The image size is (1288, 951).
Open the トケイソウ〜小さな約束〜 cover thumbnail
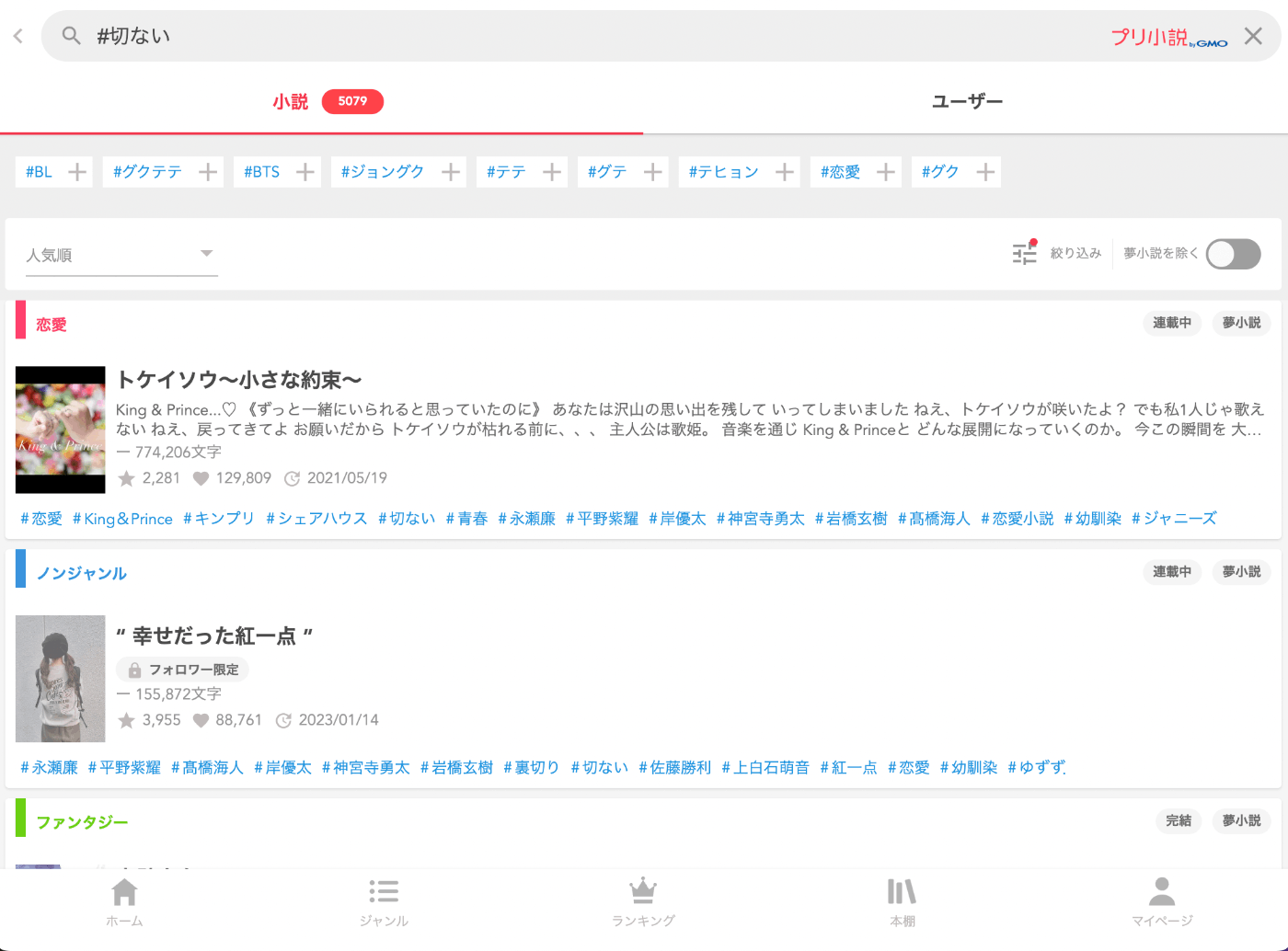point(61,430)
